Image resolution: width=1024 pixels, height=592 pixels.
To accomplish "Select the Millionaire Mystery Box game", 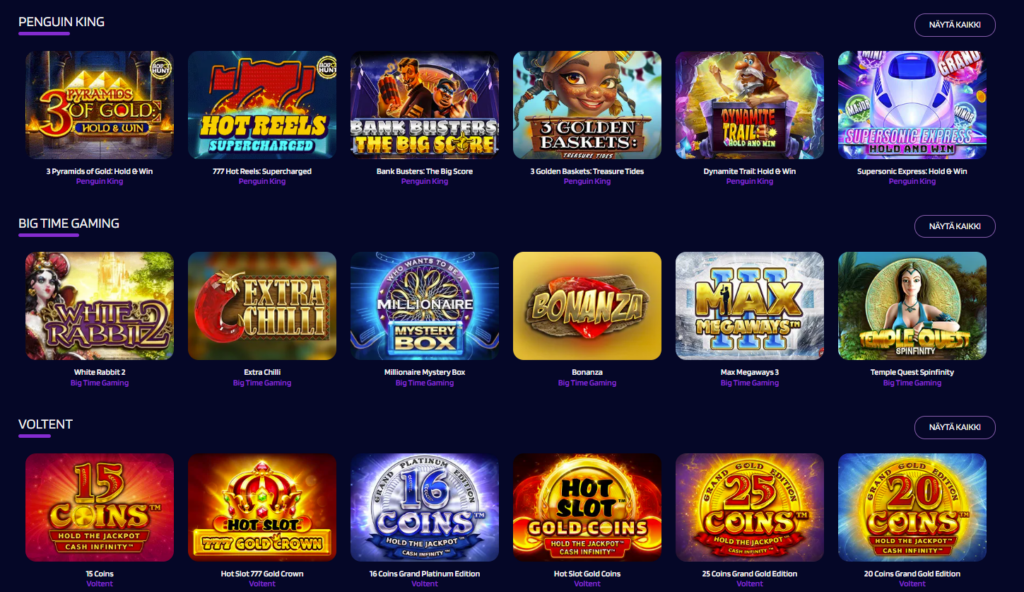I will tap(424, 306).
